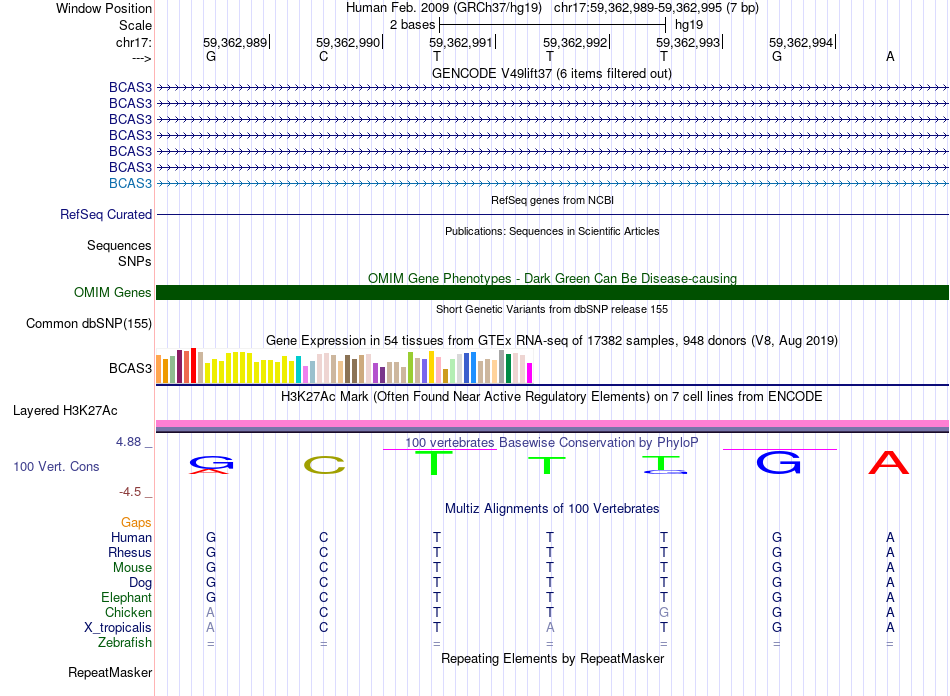Open 'Publications: Sequences in Scientific Articles' title

[552, 231]
